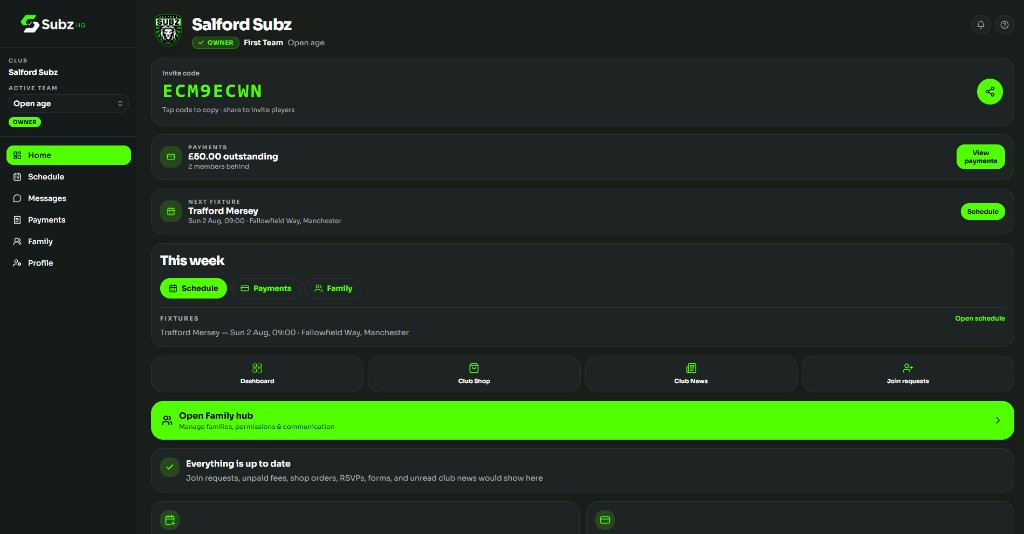Click the Owner badge in sidebar
Viewport: 1024px width, 534px height.
(x=25, y=122)
